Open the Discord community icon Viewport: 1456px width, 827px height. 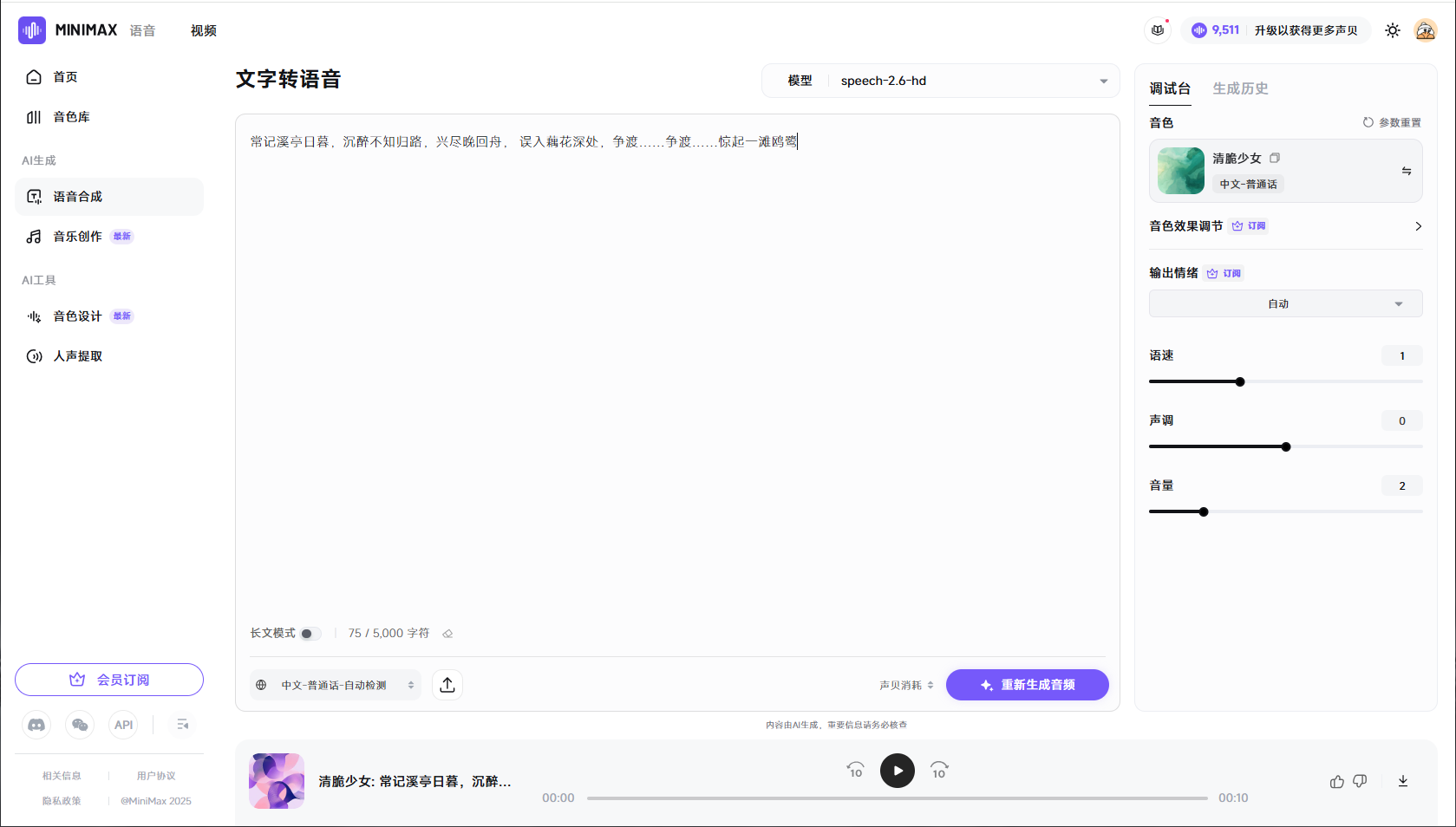(x=36, y=725)
